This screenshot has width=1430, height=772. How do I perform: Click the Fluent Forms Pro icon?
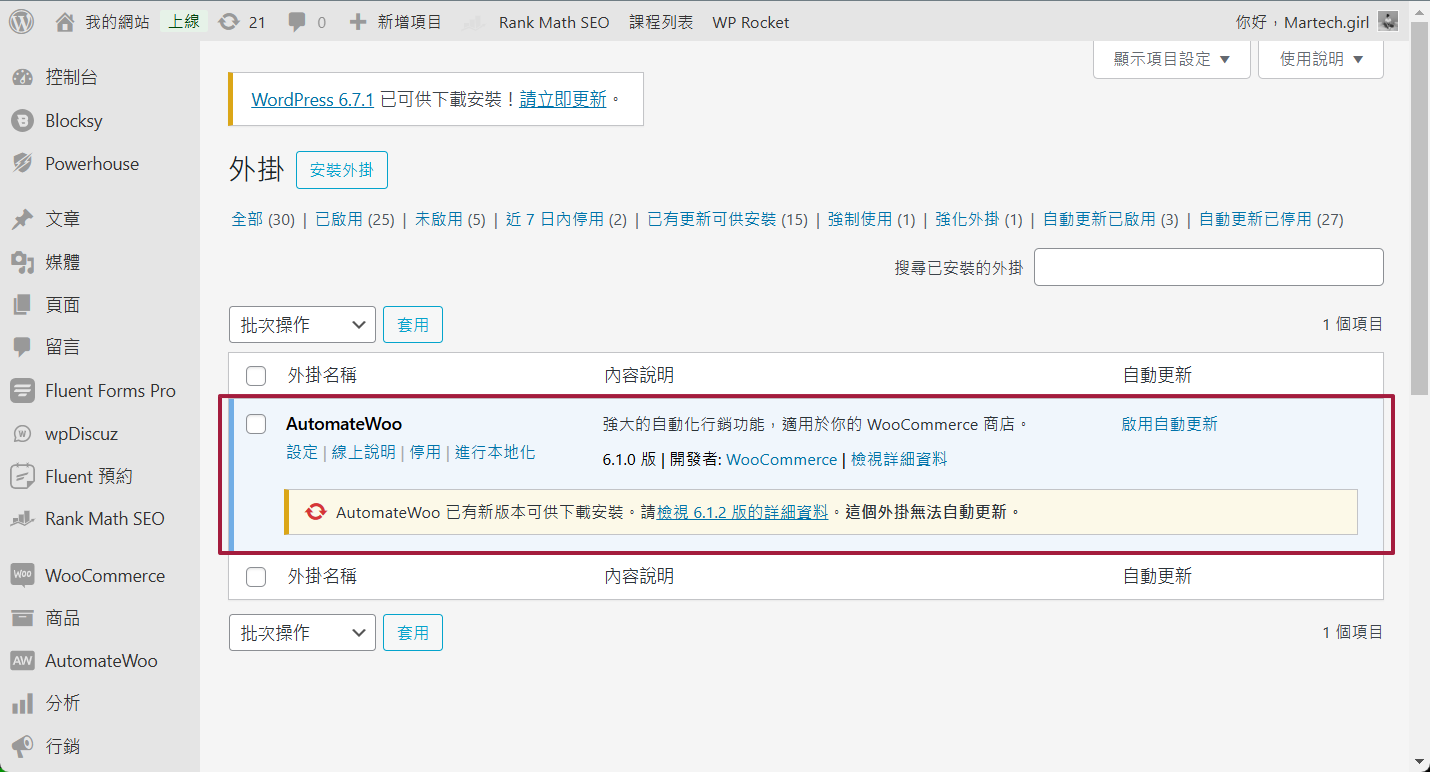pyautogui.click(x=22, y=391)
